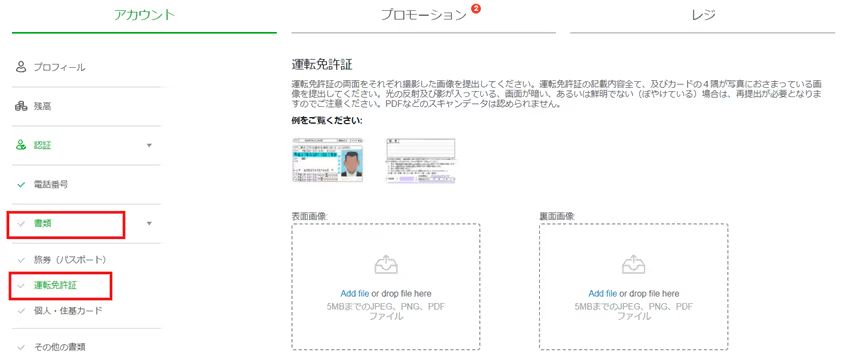The width and height of the screenshot is (850, 360).
Task: Click the upload tray icon for 裏面画像
Action: click(633, 265)
